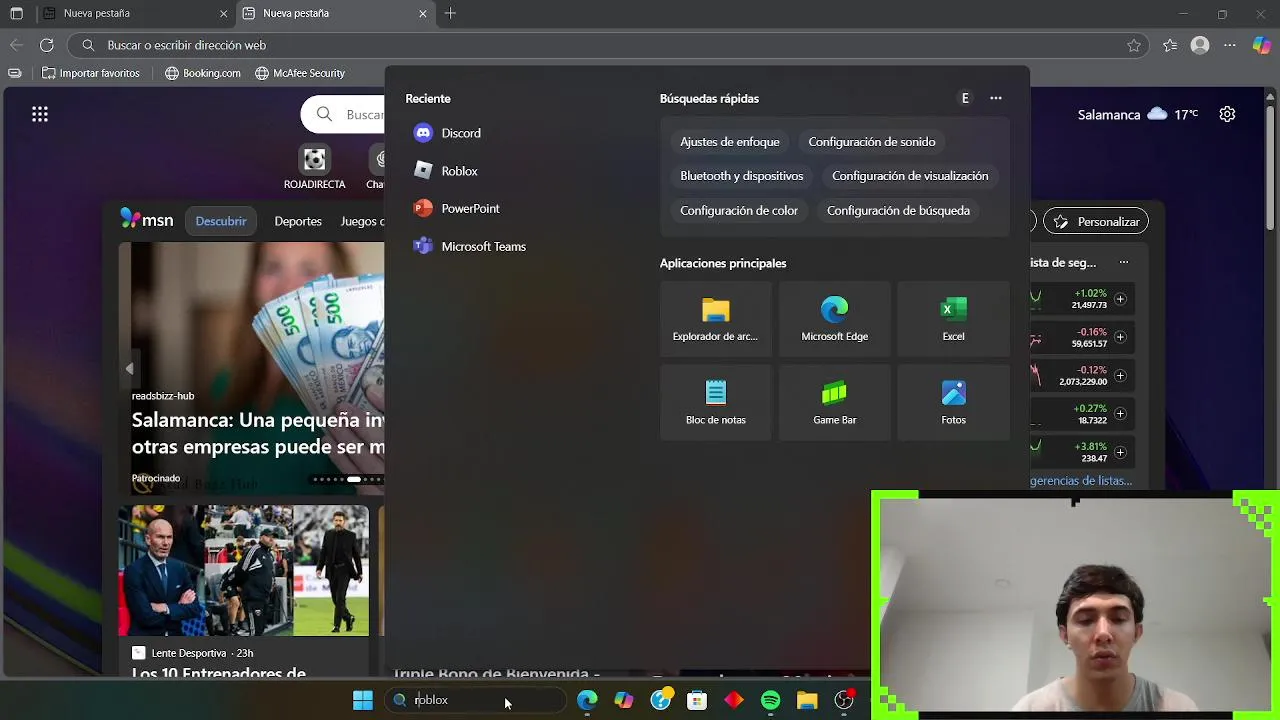Open Importar favoritos bookmark
The width and height of the screenshot is (1280, 720).
pyautogui.click(x=89, y=73)
